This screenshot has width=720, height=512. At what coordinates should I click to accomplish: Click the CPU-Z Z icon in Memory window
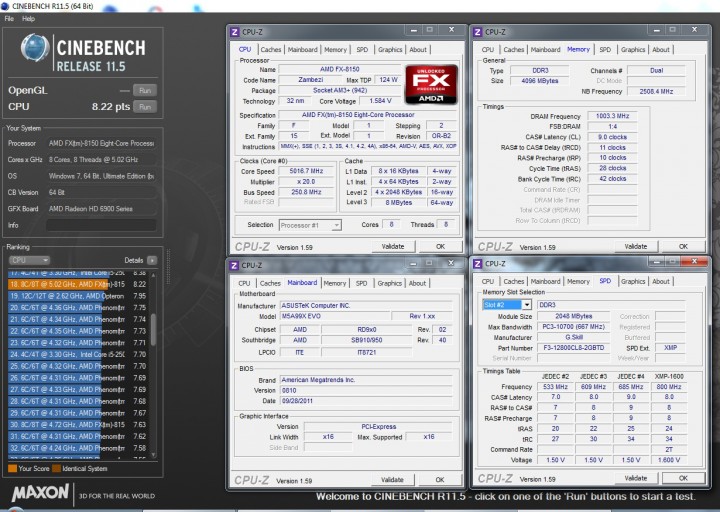click(477, 32)
